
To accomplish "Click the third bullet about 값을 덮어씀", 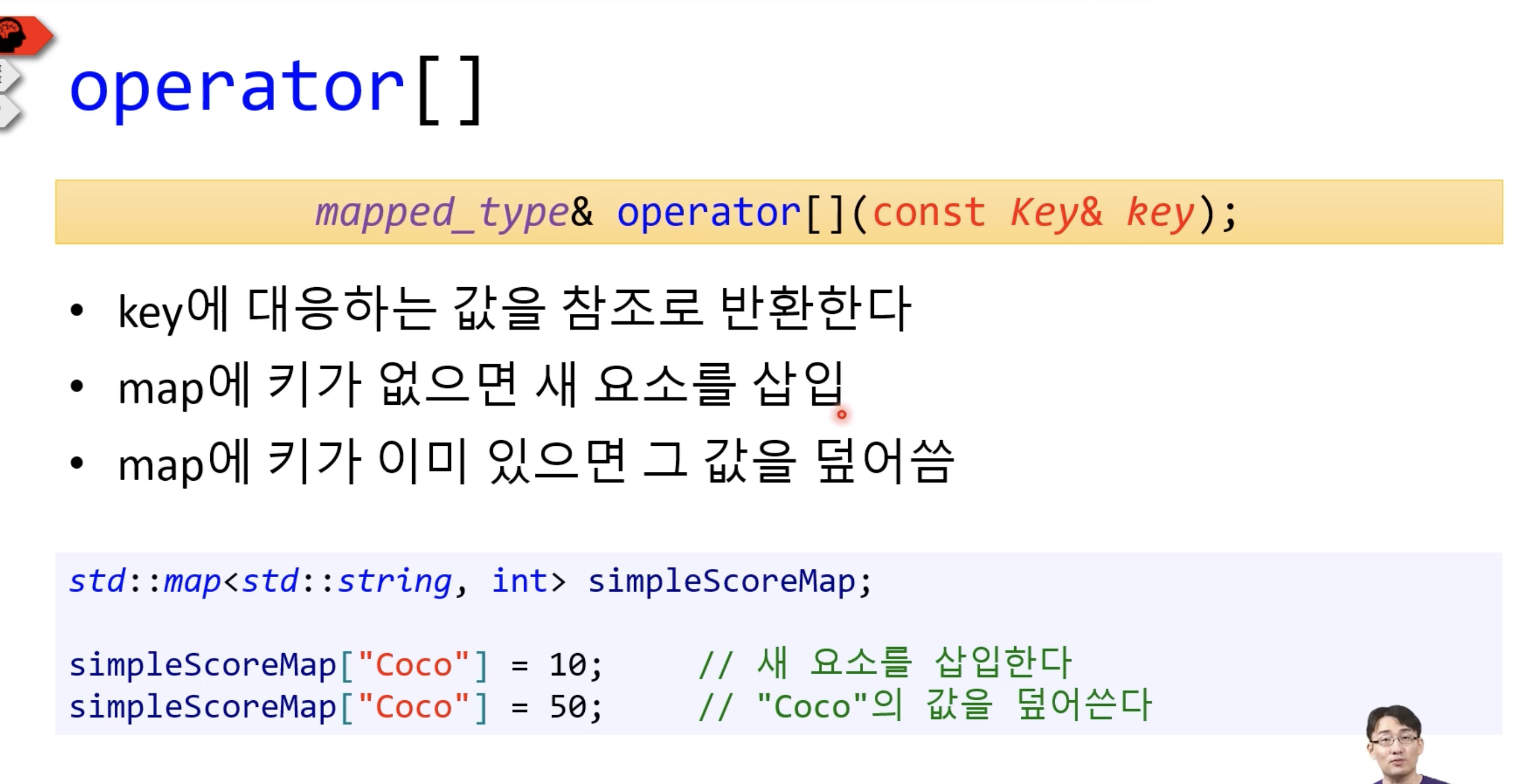I will click(x=534, y=462).
